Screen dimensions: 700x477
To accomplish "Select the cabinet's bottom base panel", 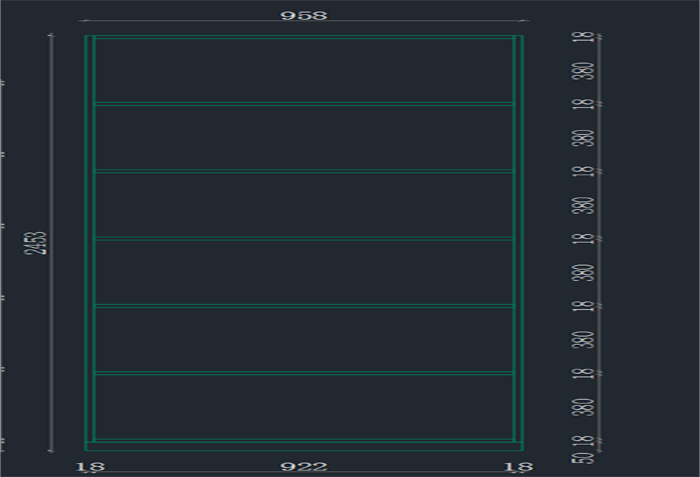I will tap(304, 446).
